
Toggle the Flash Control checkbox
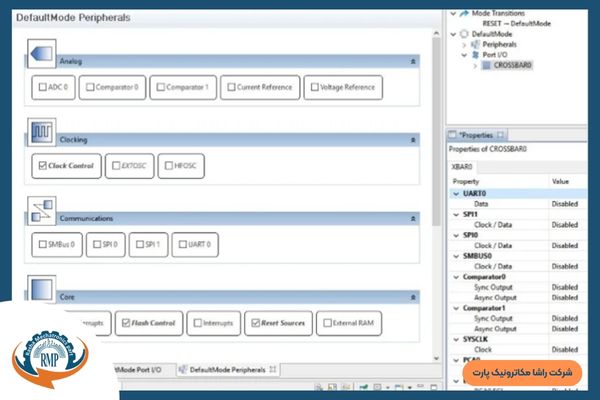(125, 323)
